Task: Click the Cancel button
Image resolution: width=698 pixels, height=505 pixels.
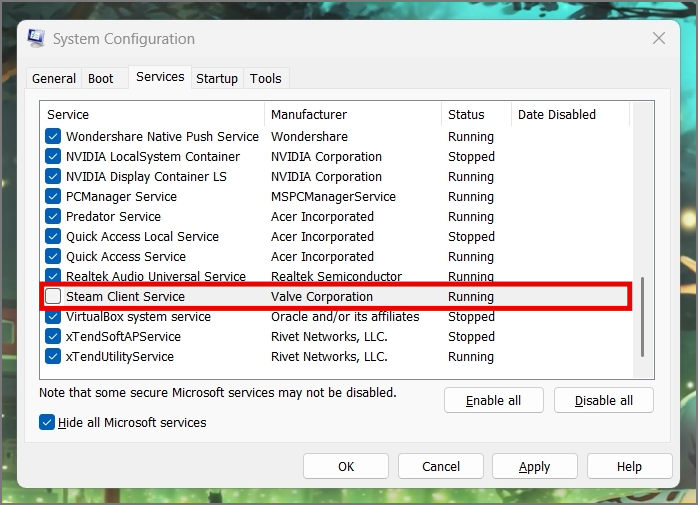Action: 441,466
